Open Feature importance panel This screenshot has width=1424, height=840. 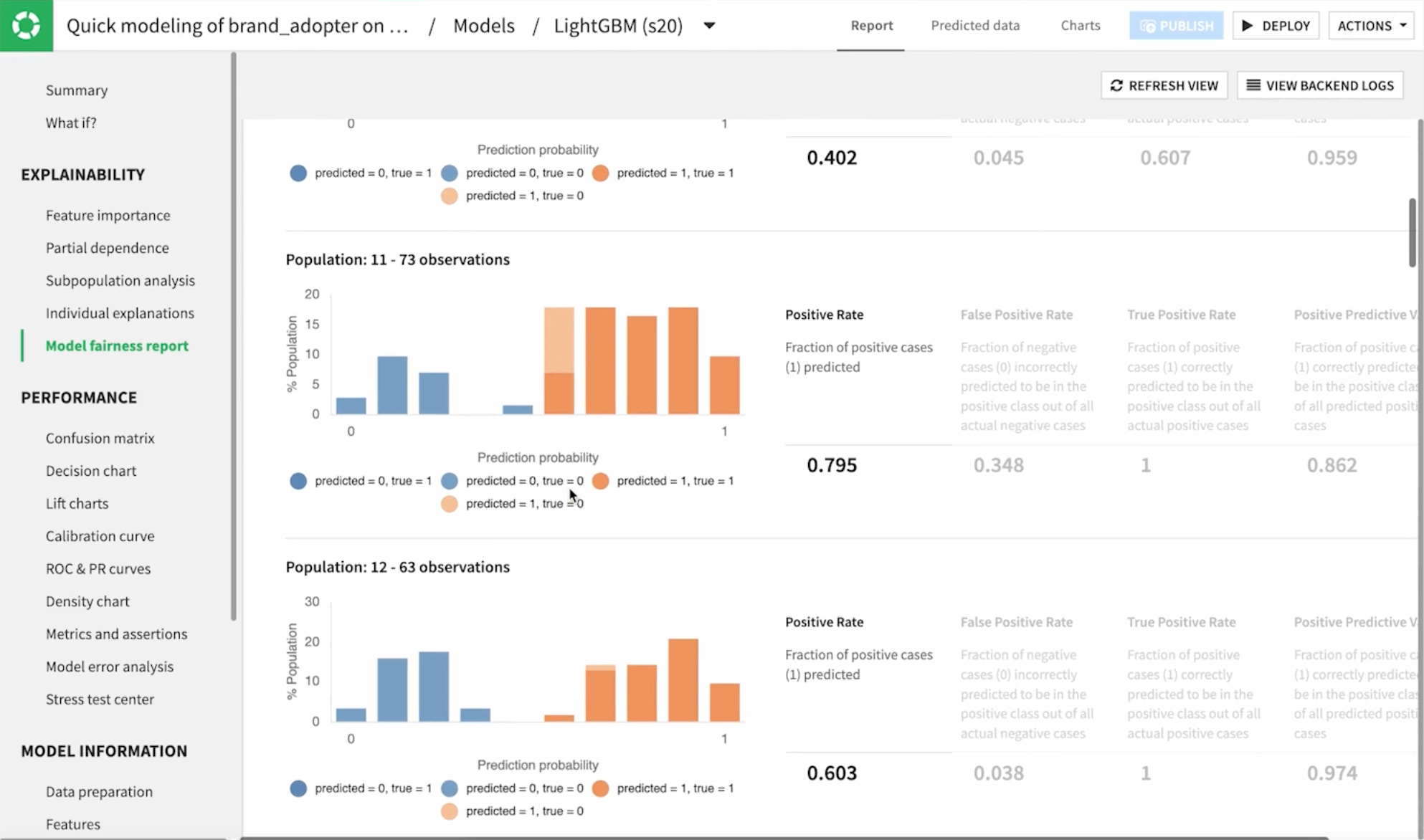[108, 214]
